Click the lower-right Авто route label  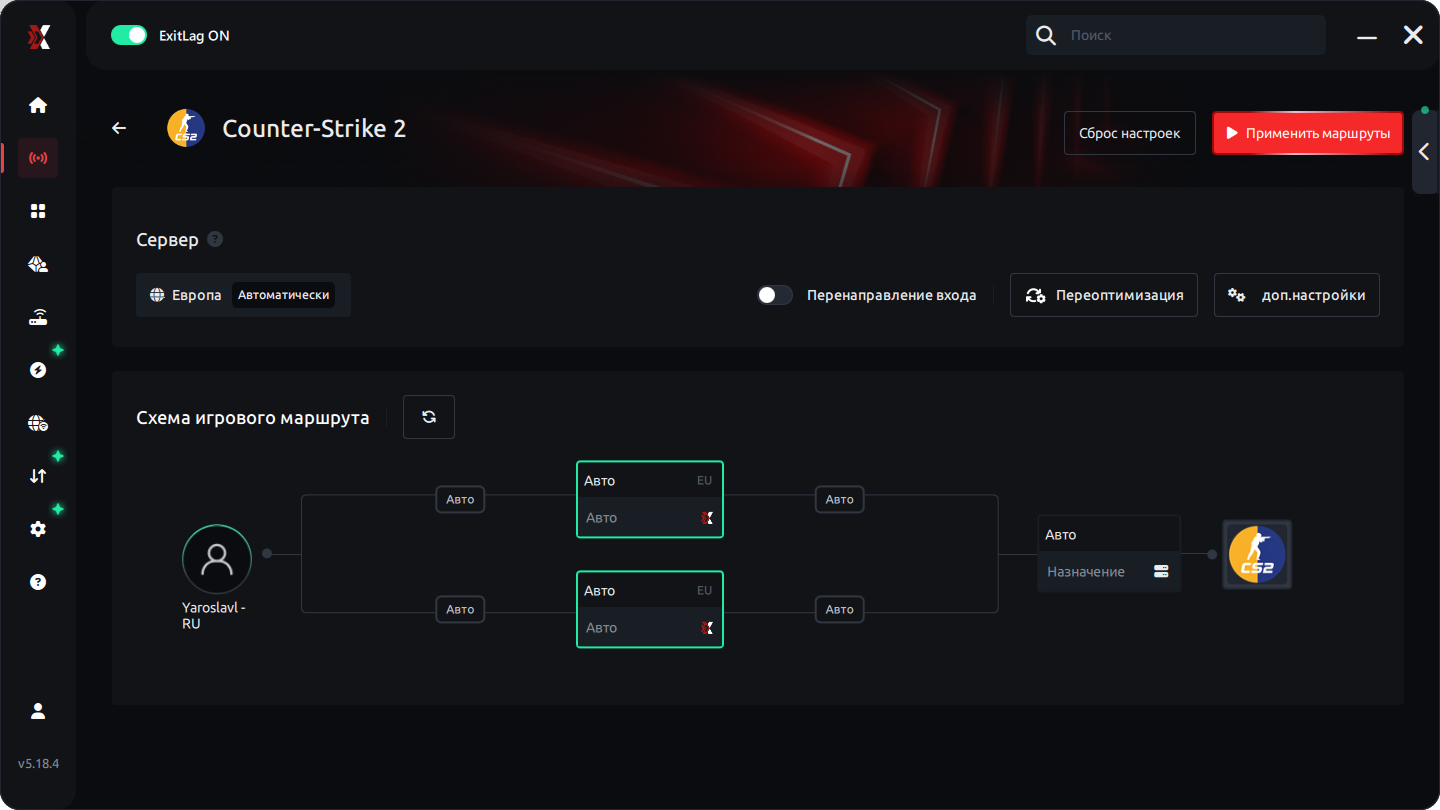pyautogui.click(x=840, y=609)
